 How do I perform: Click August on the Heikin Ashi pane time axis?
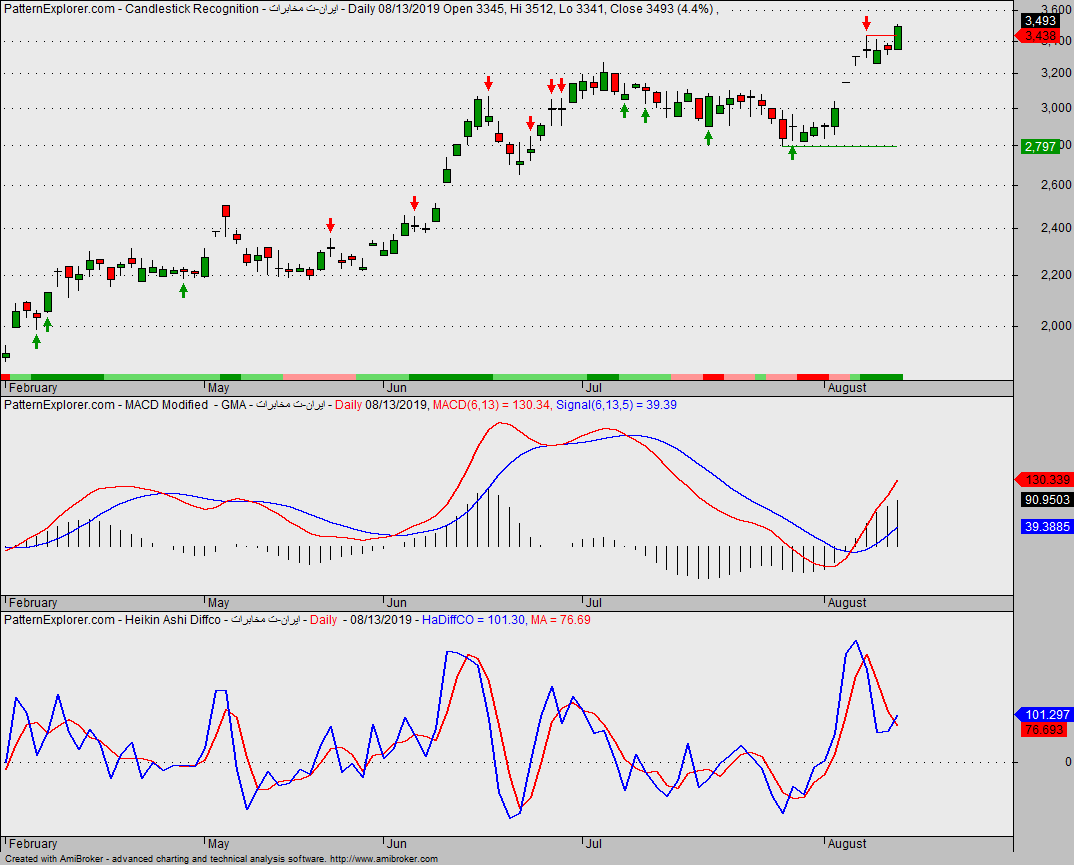[x=847, y=844]
